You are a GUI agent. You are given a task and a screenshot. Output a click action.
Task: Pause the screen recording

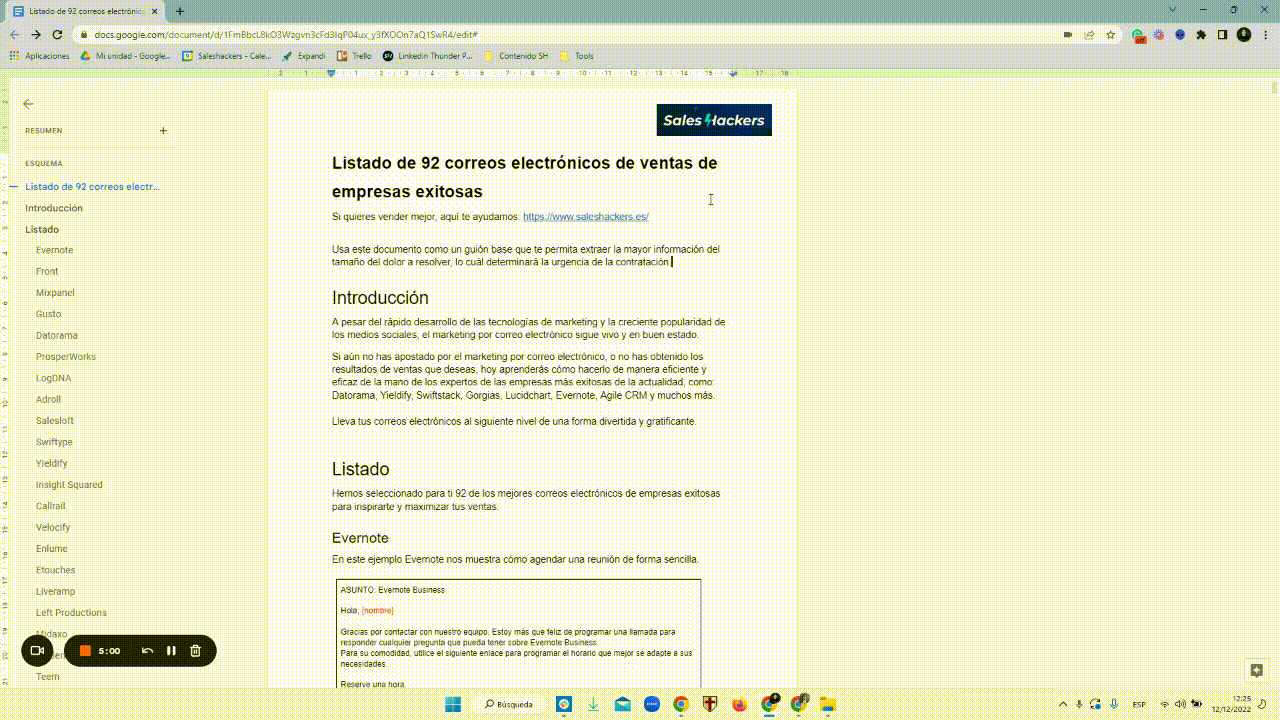[171, 651]
